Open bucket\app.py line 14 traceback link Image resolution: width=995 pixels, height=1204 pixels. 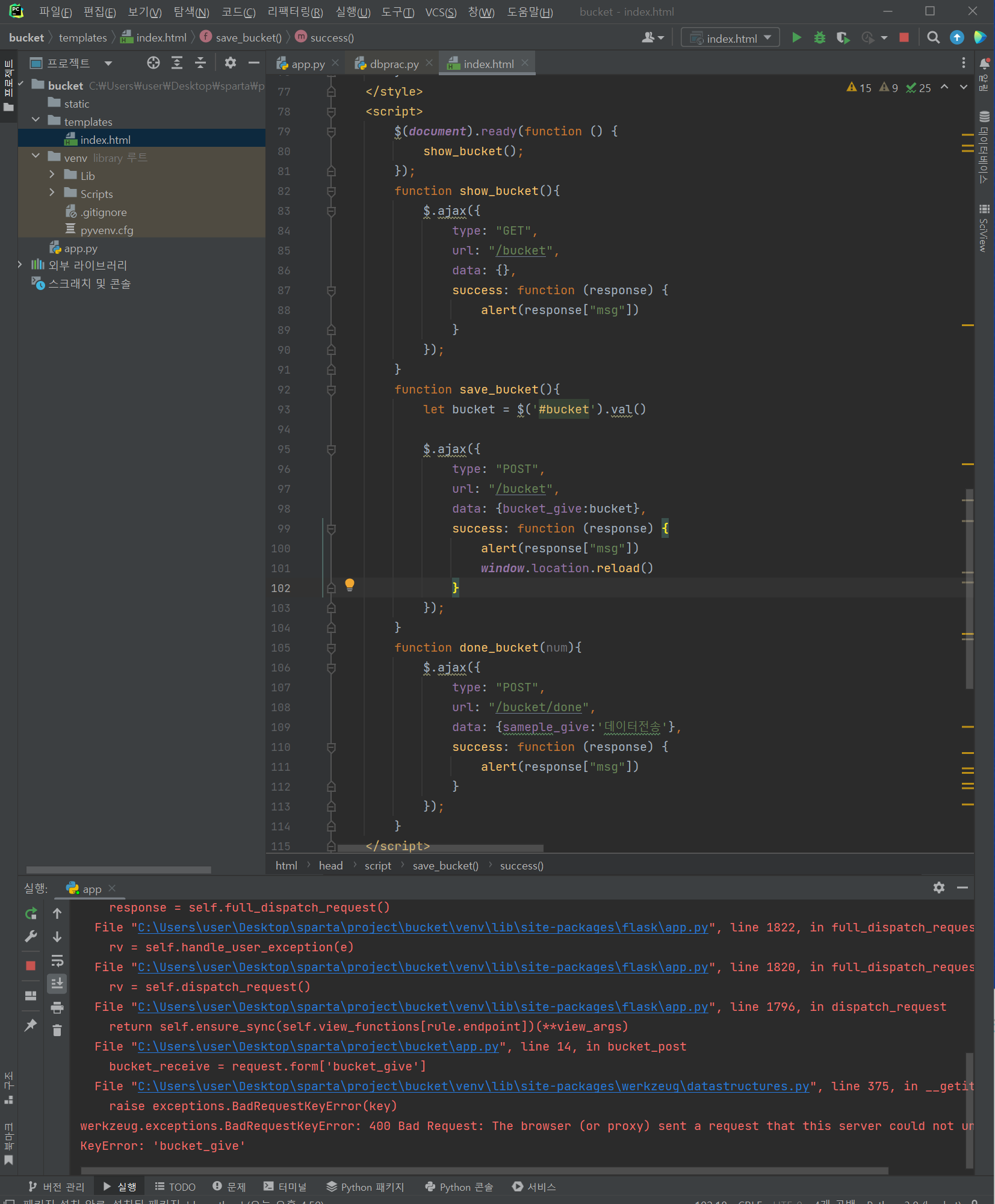coord(318,1046)
